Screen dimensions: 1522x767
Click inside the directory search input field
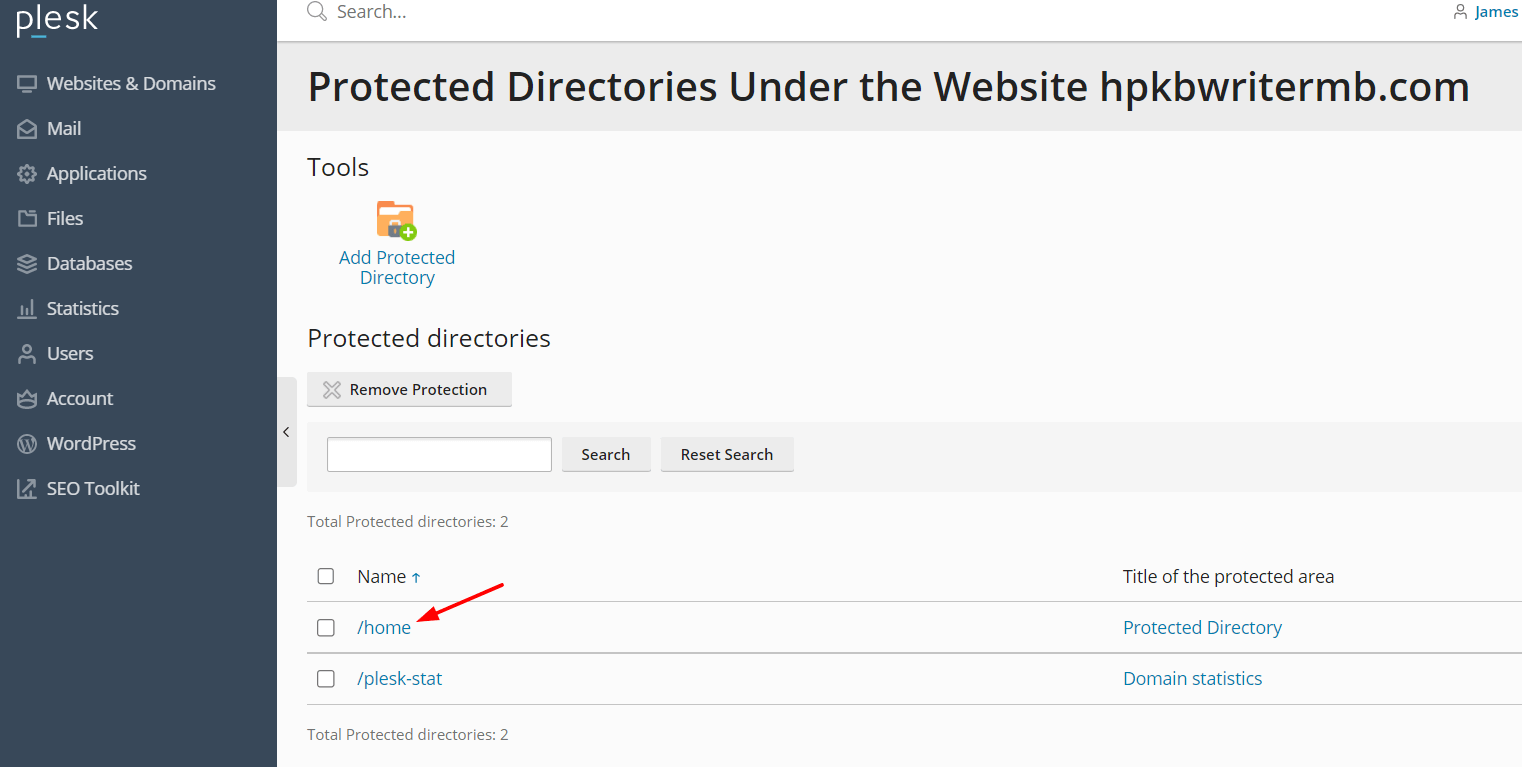(438, 454)
